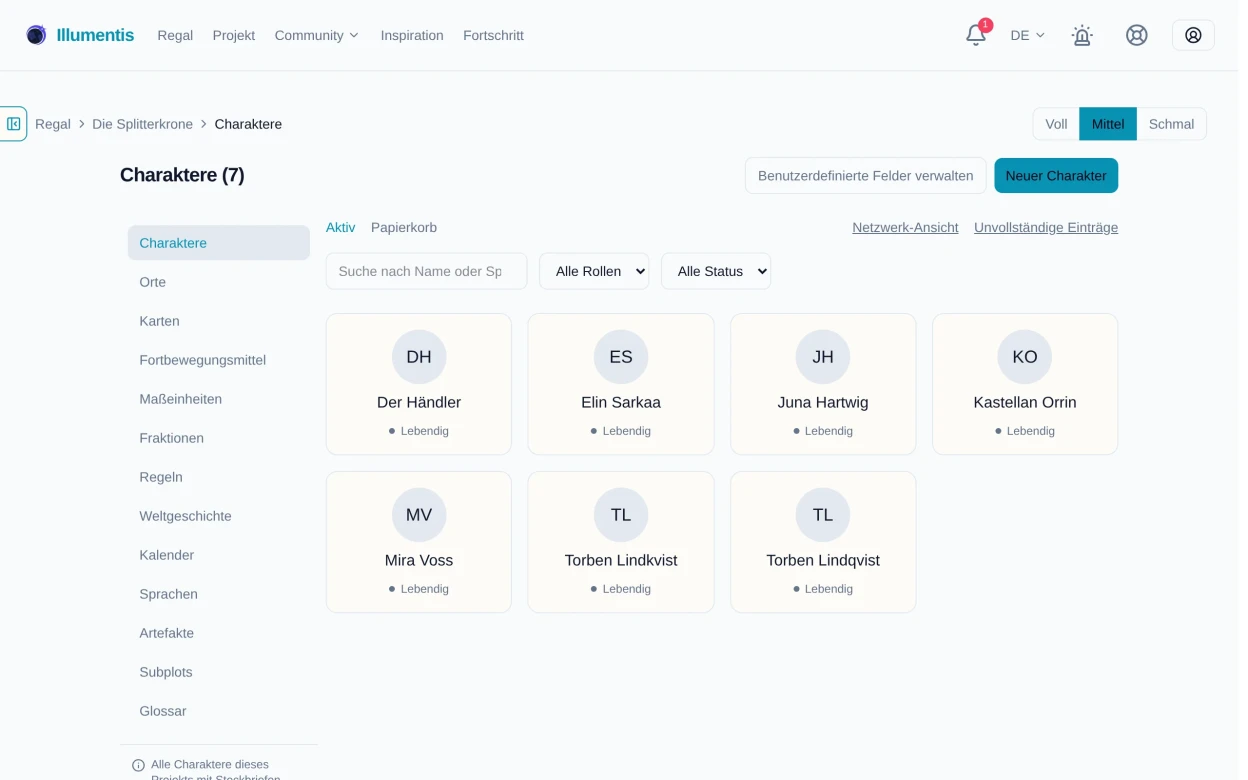Click the KO avatar of Kastellan Orrin
The image size is (1248, 780).
(1025, 357)
